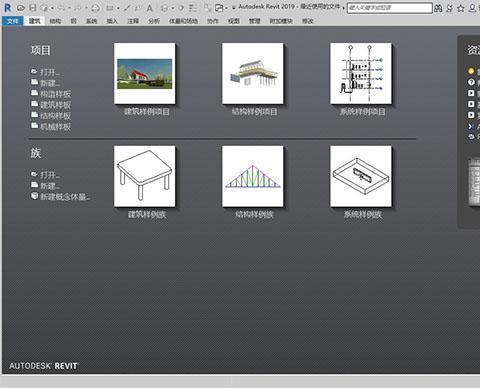Image resolution: width=480 pixels, height=388 pixels.
Task: Open the 结构样例项目 structure thumbnail
Action: 253,73
